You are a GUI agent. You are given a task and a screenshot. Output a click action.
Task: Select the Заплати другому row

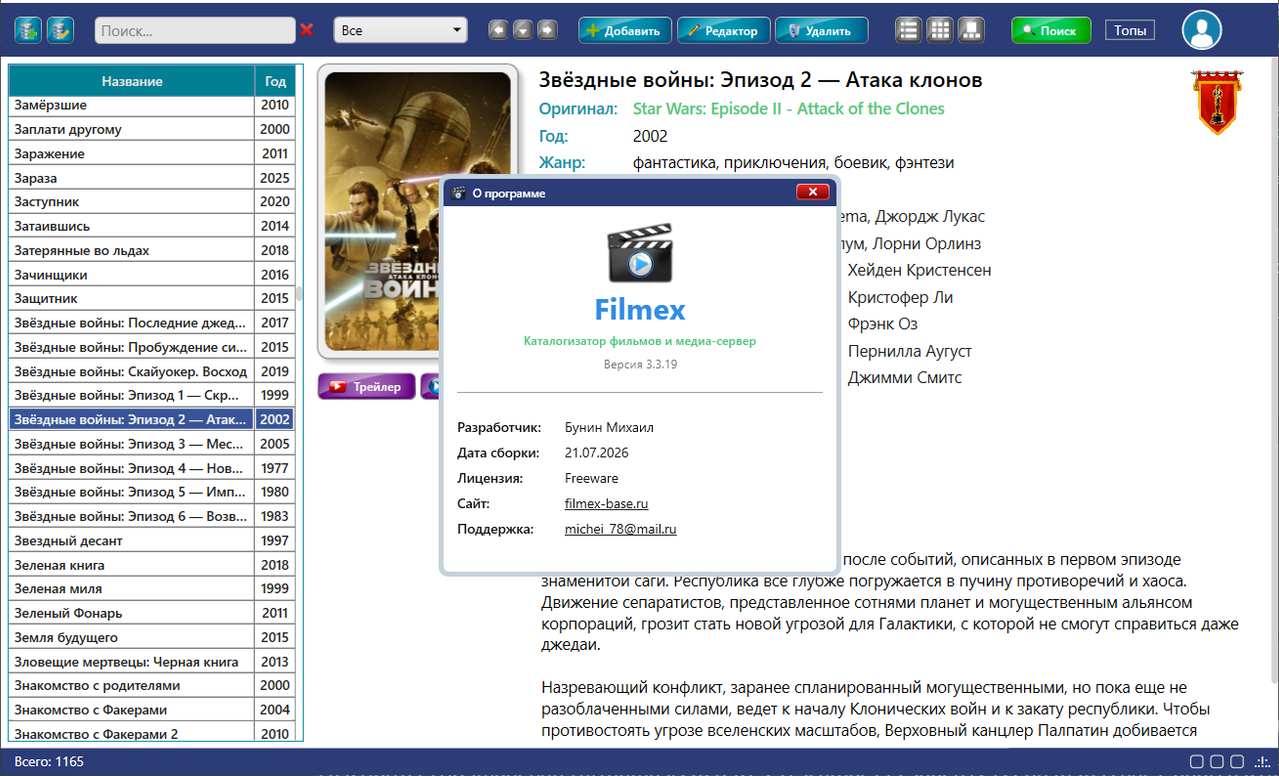coord(152,129)
